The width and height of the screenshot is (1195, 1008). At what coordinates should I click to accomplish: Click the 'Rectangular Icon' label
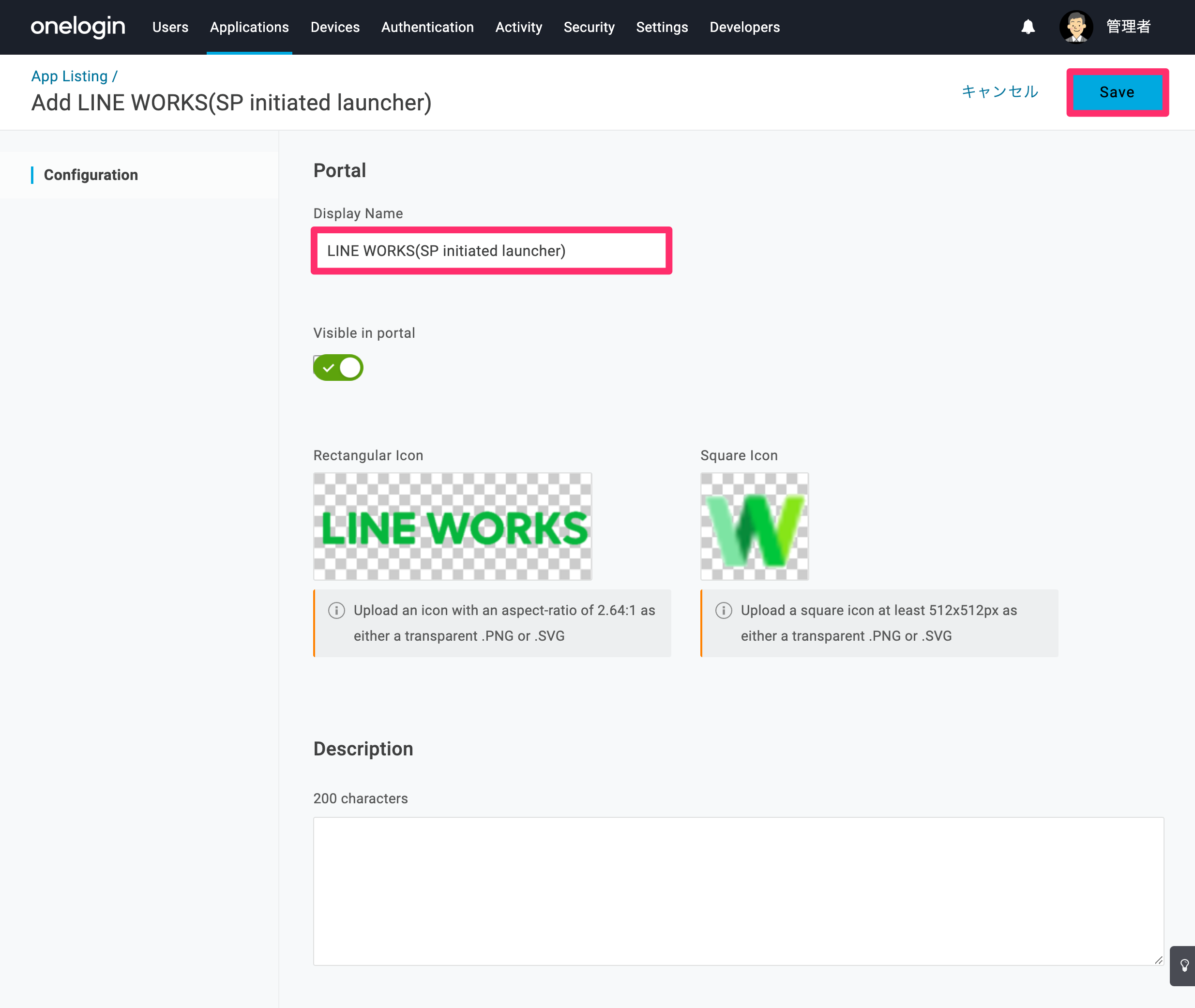click(368, 455)
